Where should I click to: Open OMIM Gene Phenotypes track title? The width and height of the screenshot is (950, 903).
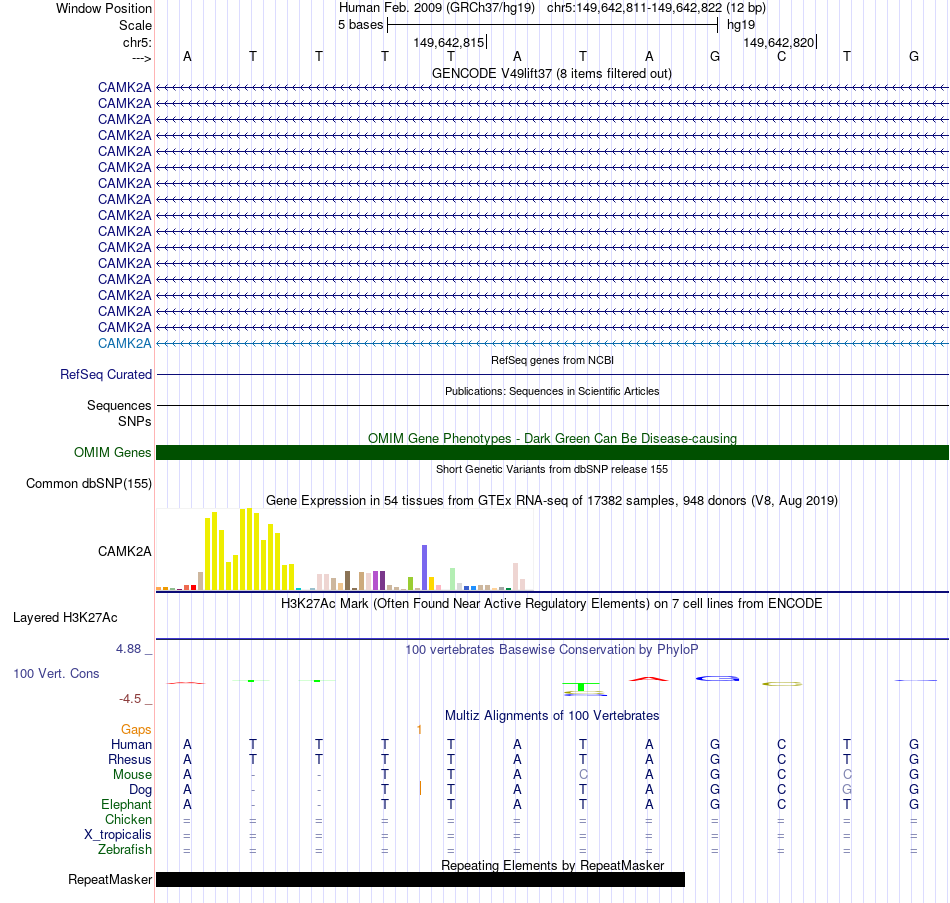tap(552, 438)
